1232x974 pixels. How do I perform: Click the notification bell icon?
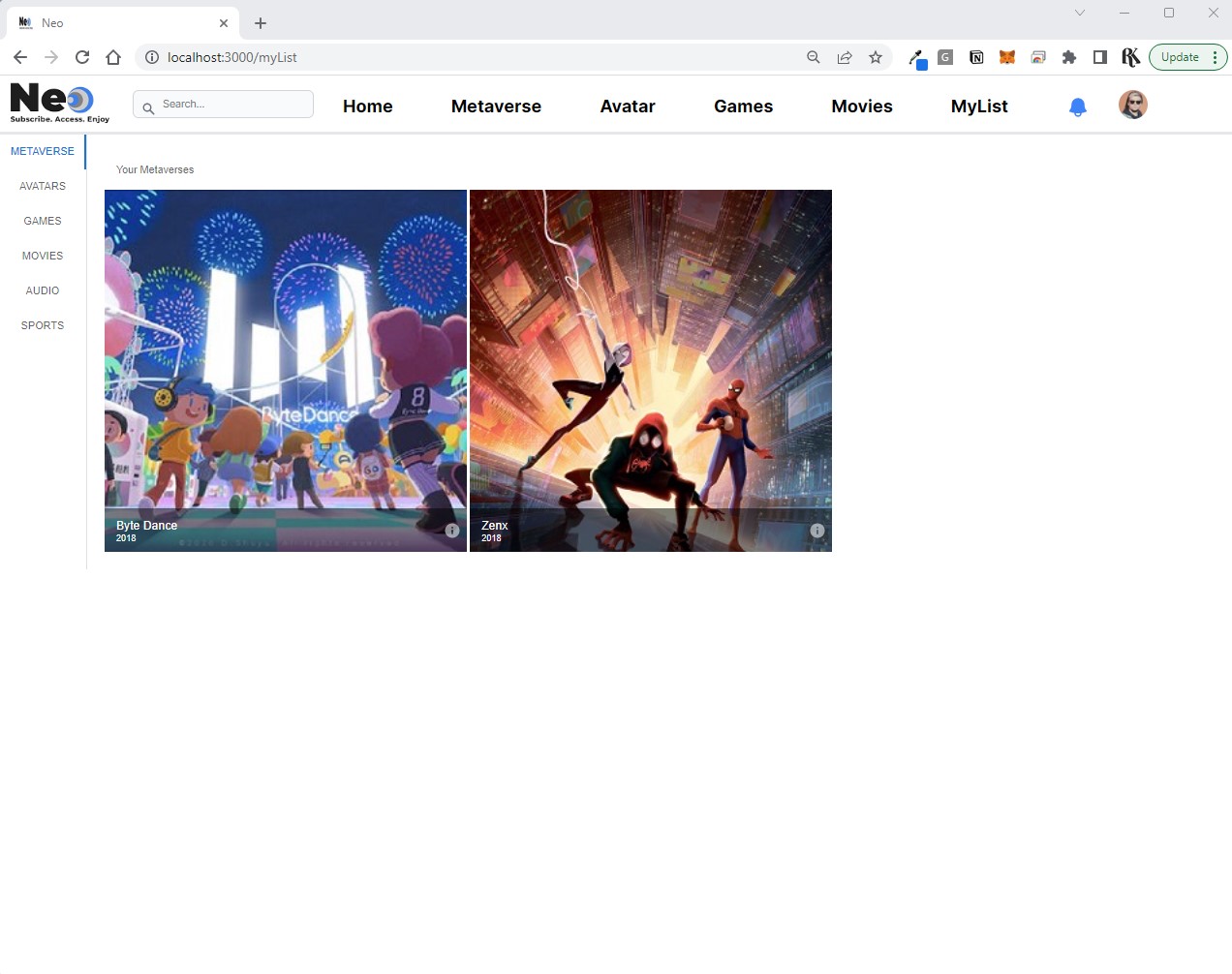tap(1077, 107)
